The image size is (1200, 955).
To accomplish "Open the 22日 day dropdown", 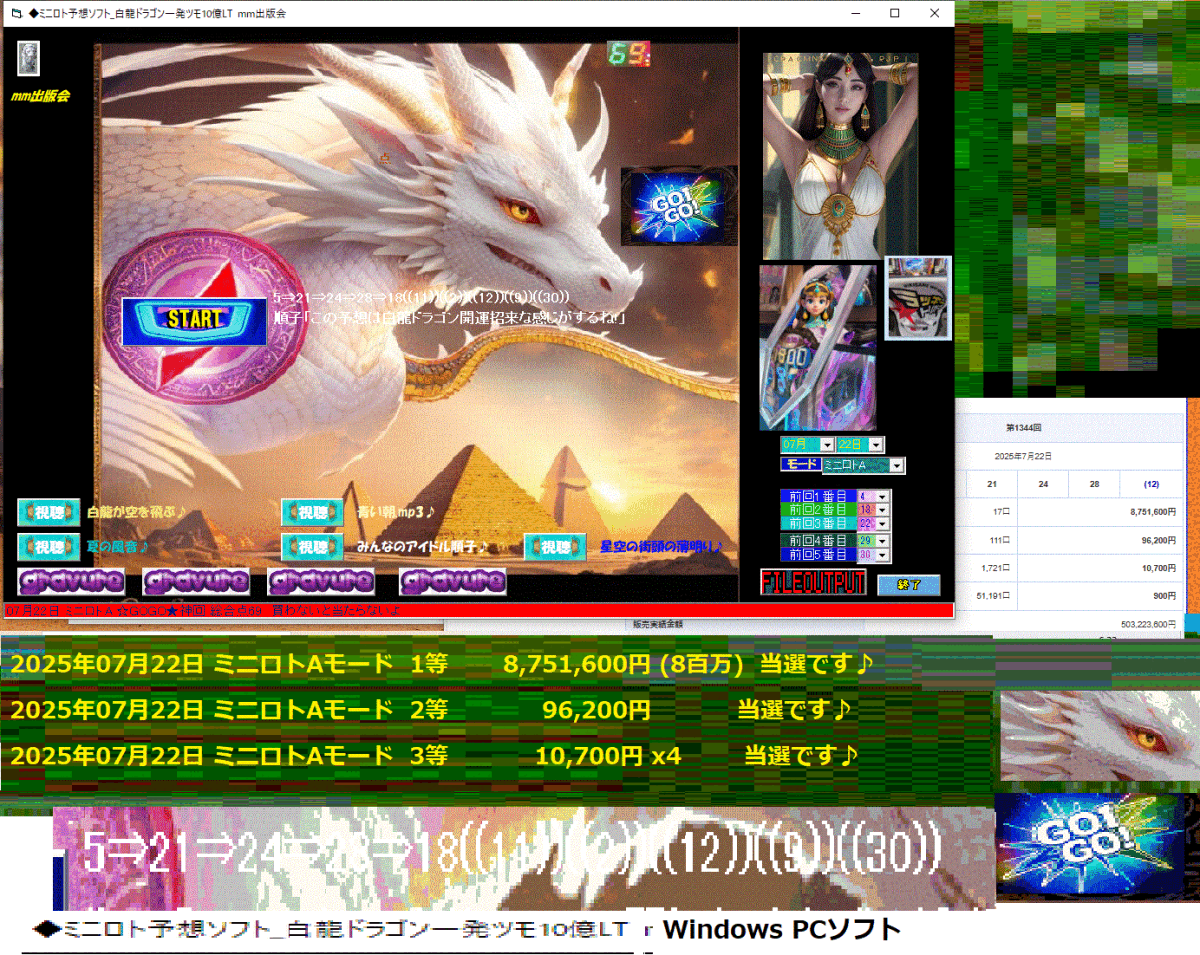I will [x=876, y=444].
